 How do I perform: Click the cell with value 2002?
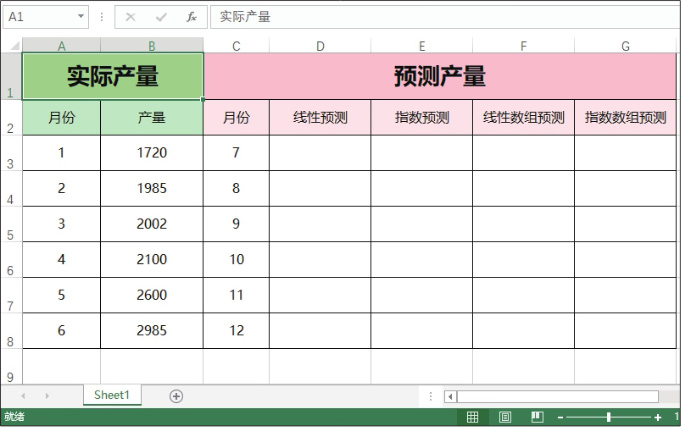152,224
